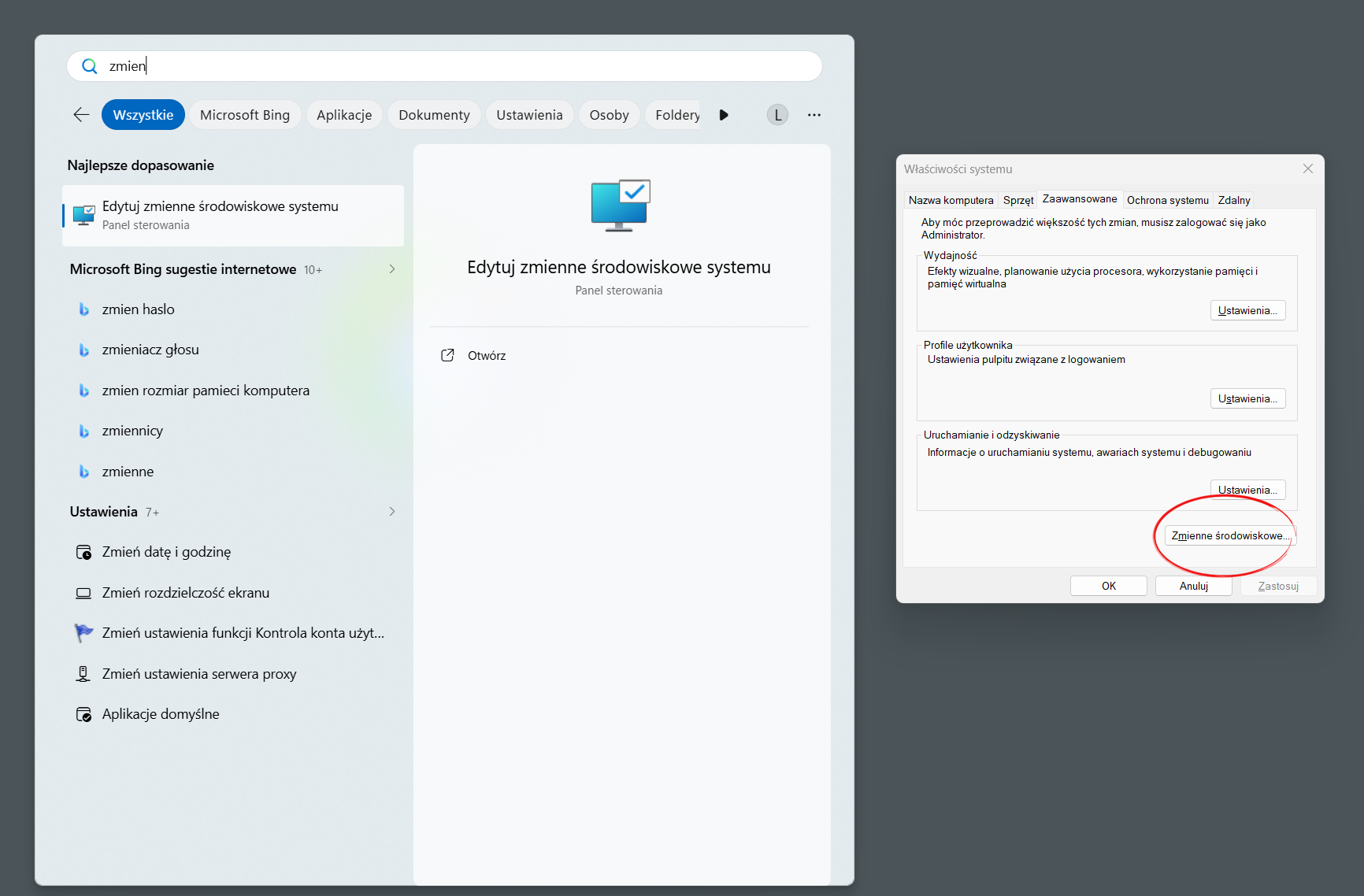Click the clock icon for Zmień datę i godzinę
This screenshot has width=1364, height=896.
(x=83, y=552)
